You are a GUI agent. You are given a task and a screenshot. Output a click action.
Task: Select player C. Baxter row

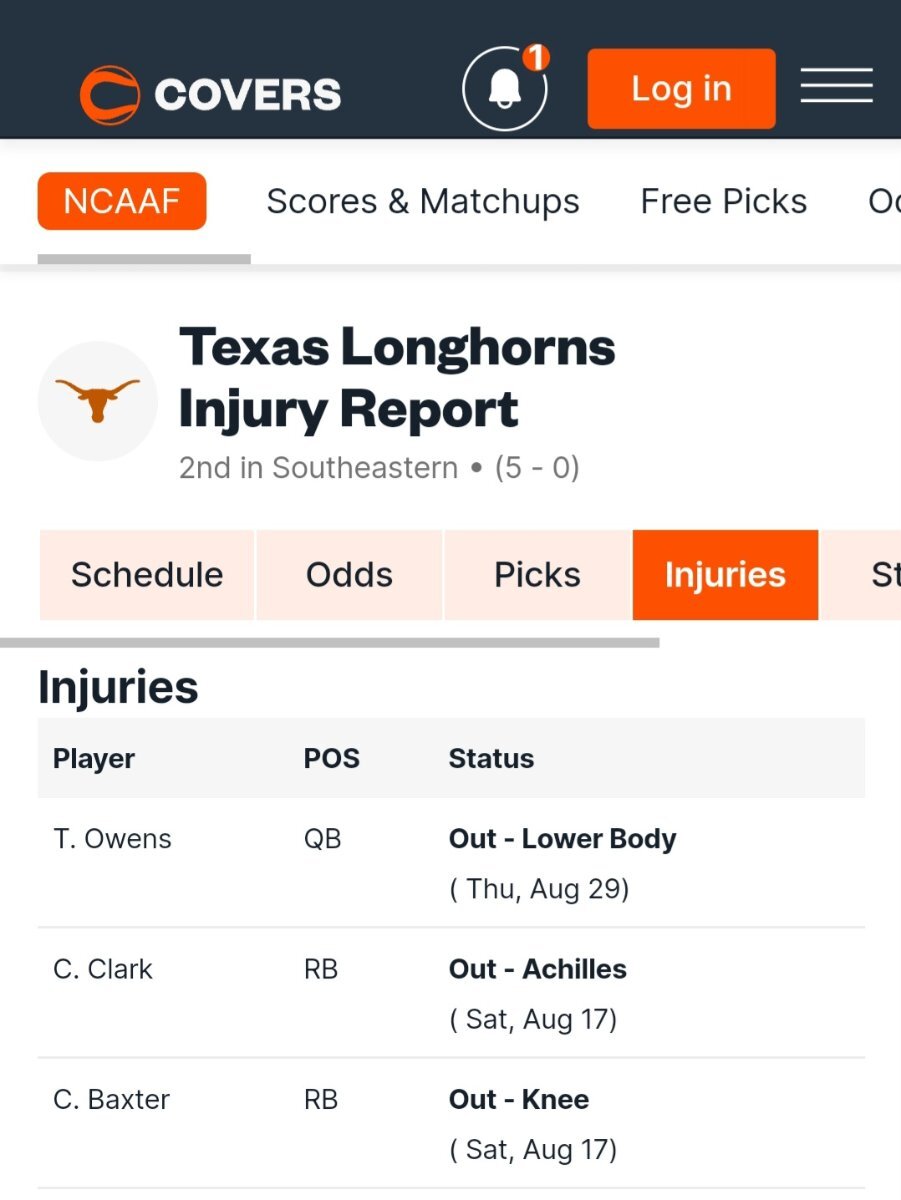click(x=451, y=1123)
